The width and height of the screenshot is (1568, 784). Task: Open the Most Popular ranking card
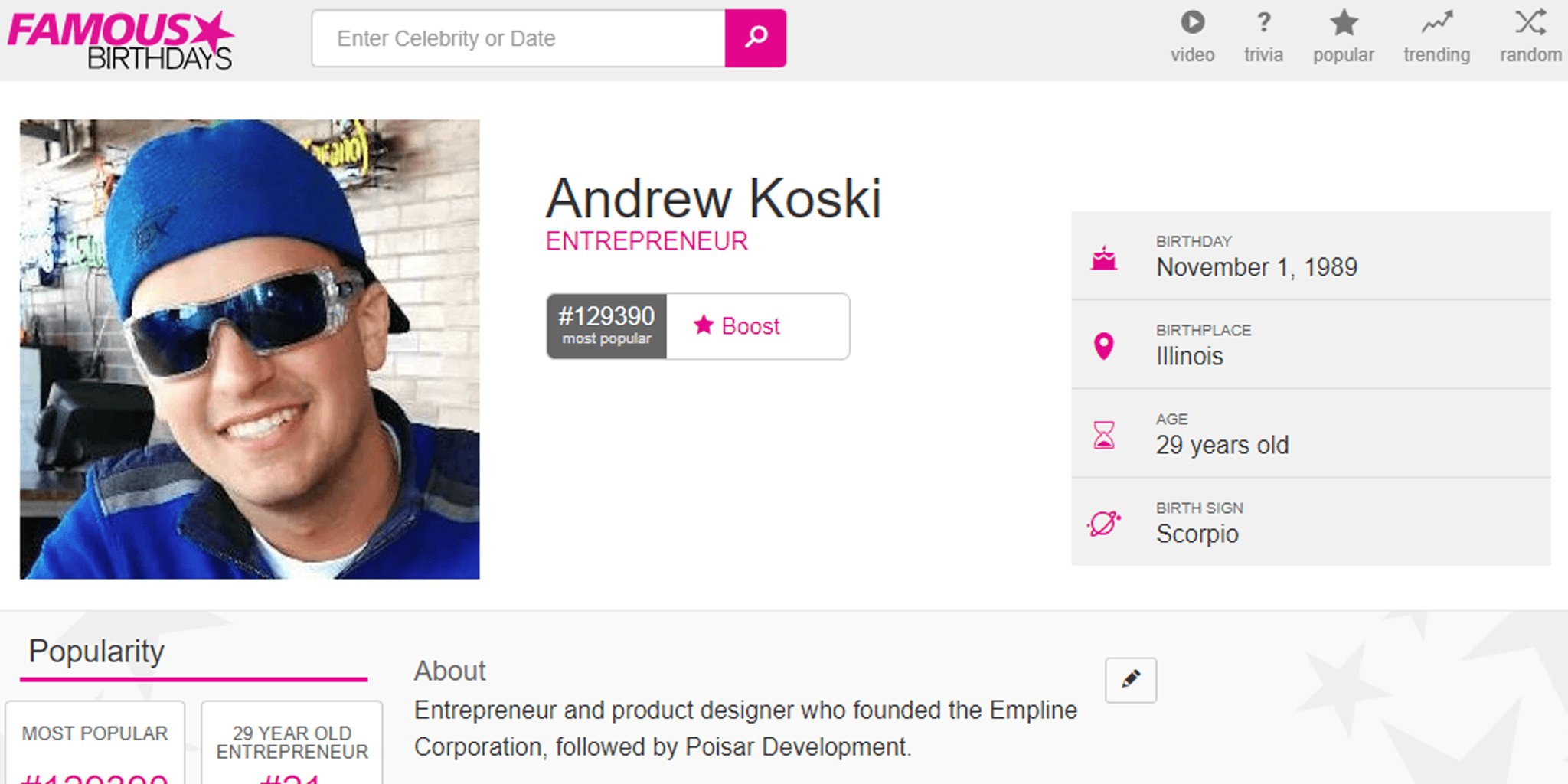click(x=95, y=744)
